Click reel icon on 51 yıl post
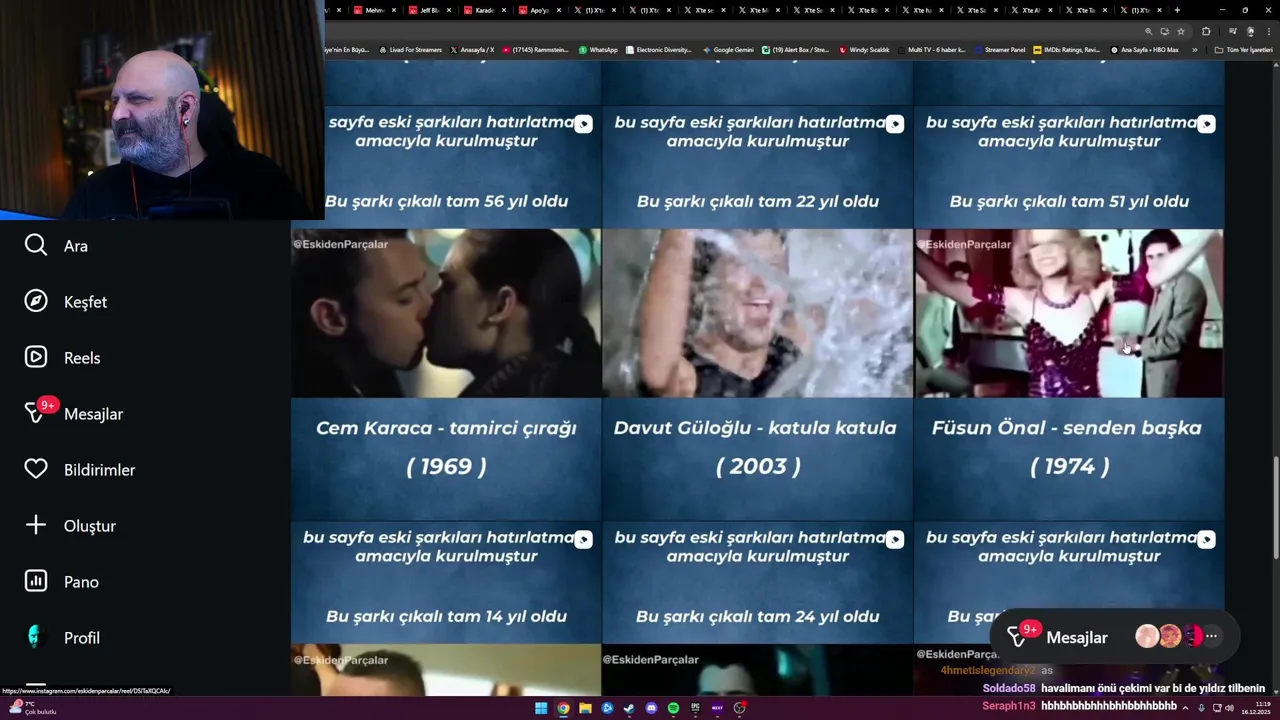Viewport: 1280px width, 720px height. (1207, 124)
